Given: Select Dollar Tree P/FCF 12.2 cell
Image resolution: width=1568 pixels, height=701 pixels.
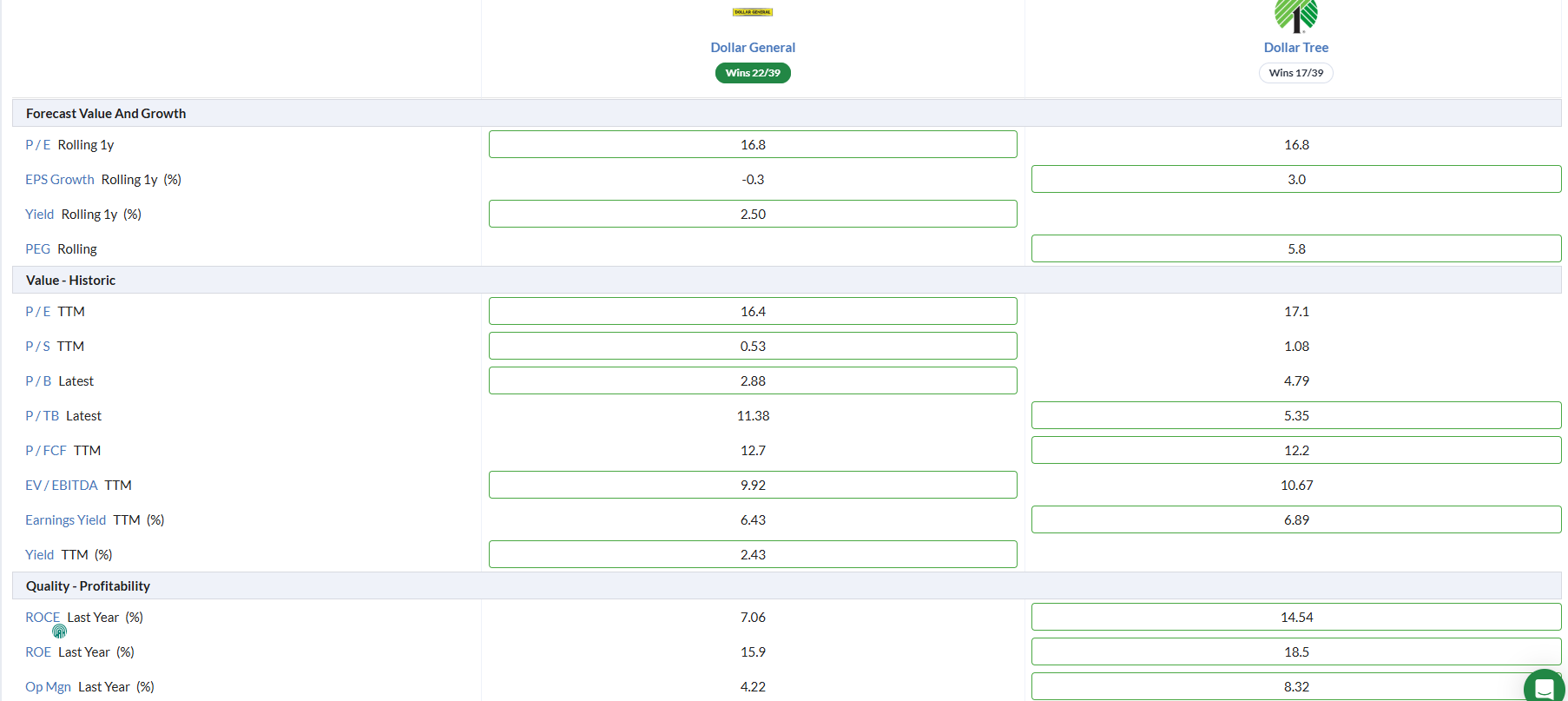Looking at the screenshot, I should click(1296, 450).
